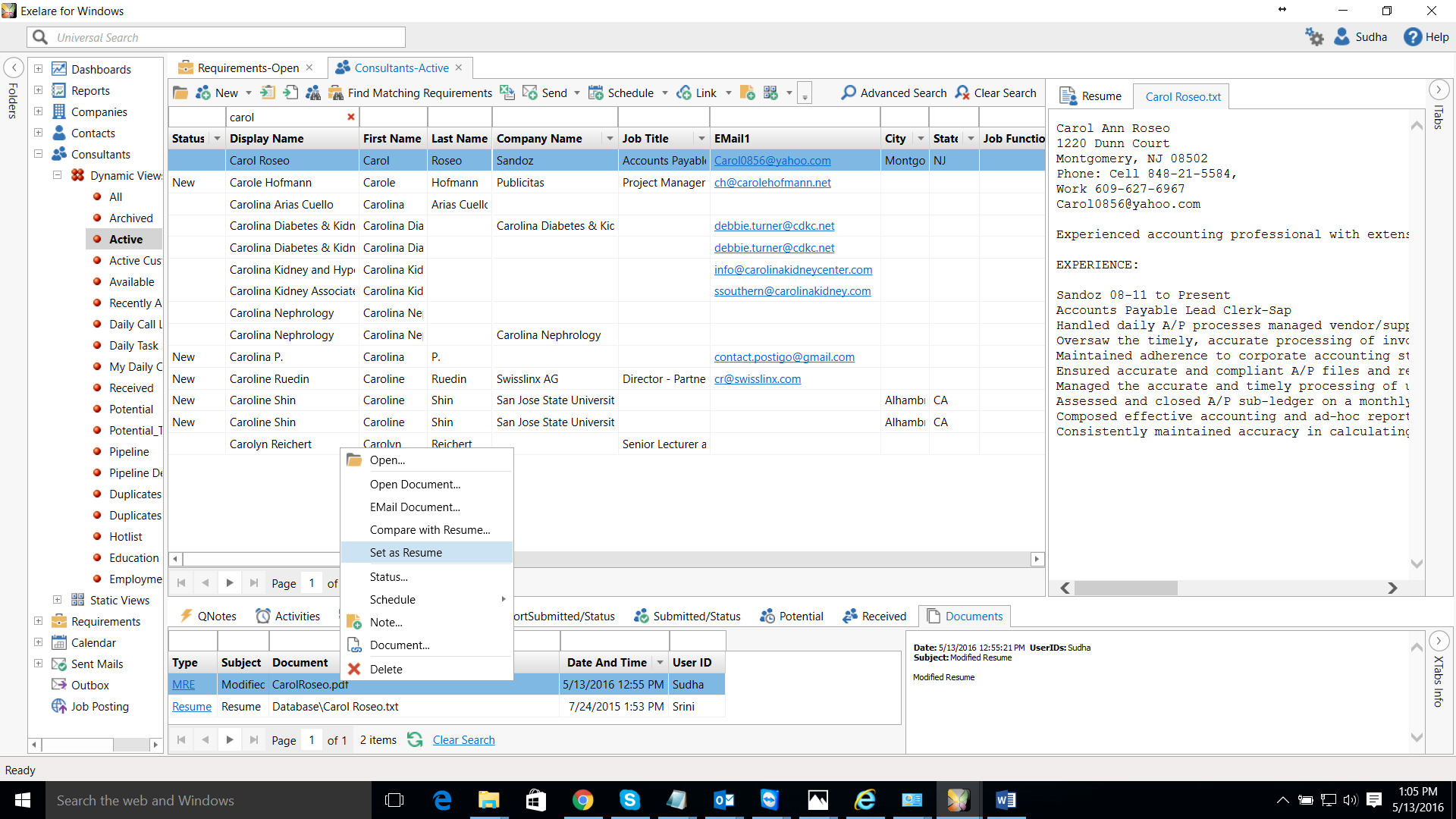Click the find duplicates binoculars-people icon
The height and width of the screenshot is (819, 1456).
pyautogui.click(x=312, y=93)
